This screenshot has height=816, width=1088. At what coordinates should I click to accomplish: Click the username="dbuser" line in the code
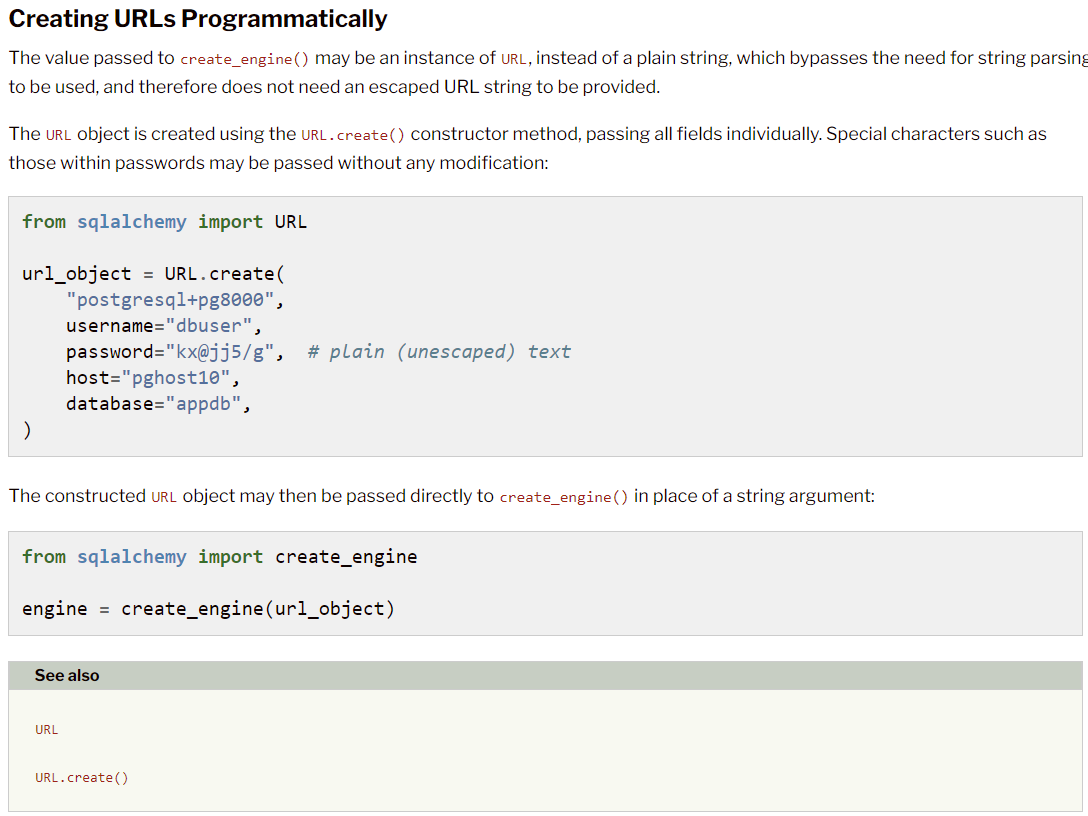(x=164, y=326)
